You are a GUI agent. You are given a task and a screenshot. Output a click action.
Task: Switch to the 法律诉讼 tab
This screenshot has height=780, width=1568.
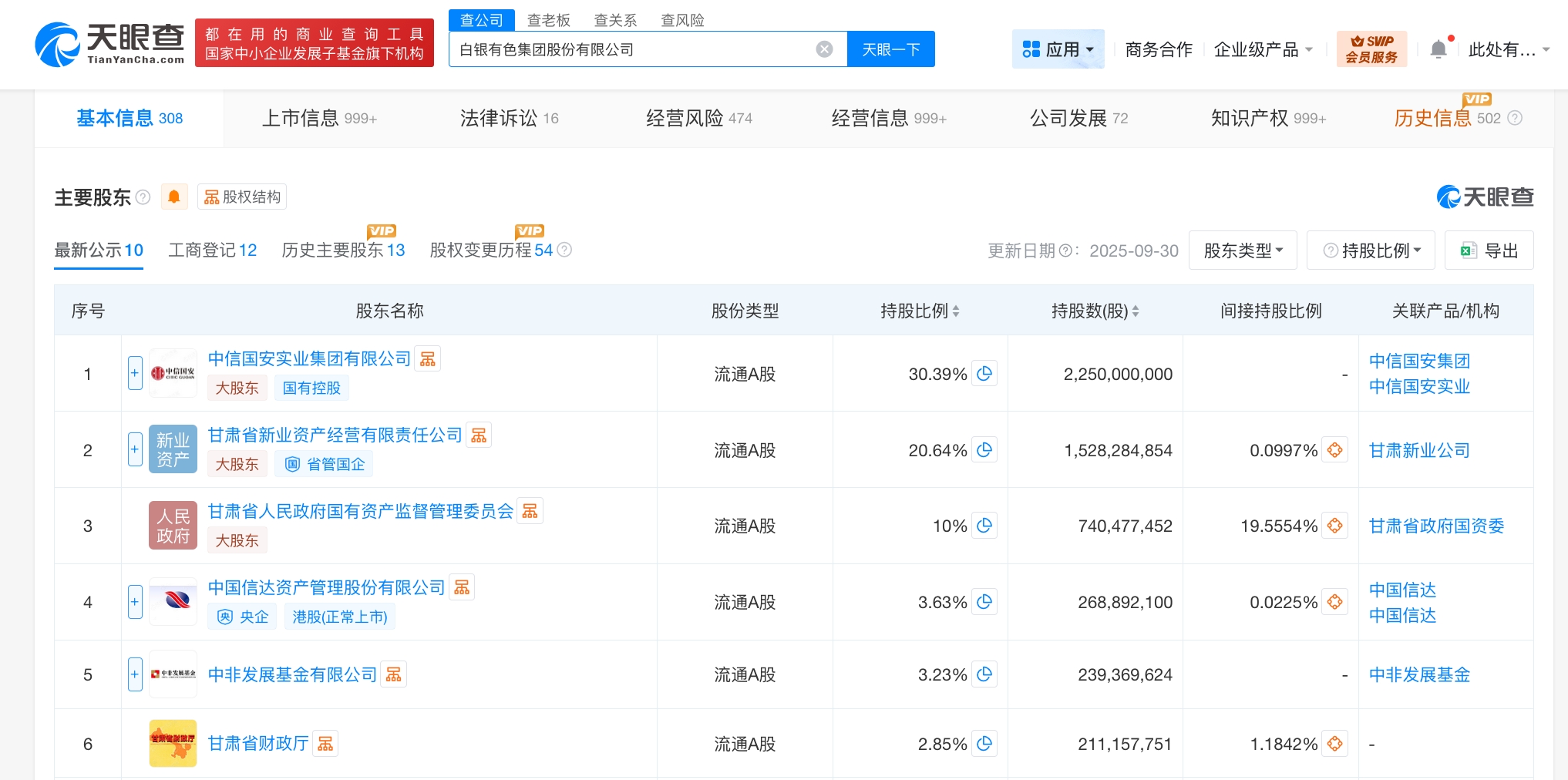coord(509,118)
